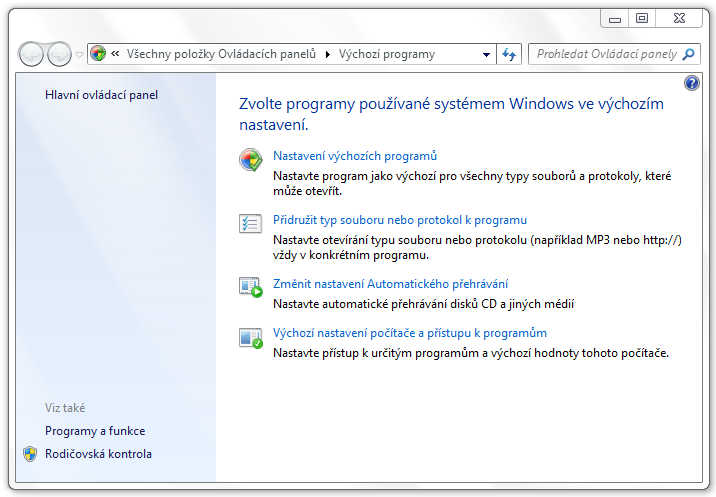Minimize the window
The width and height of the screenshot is (716, 497).
615,18
